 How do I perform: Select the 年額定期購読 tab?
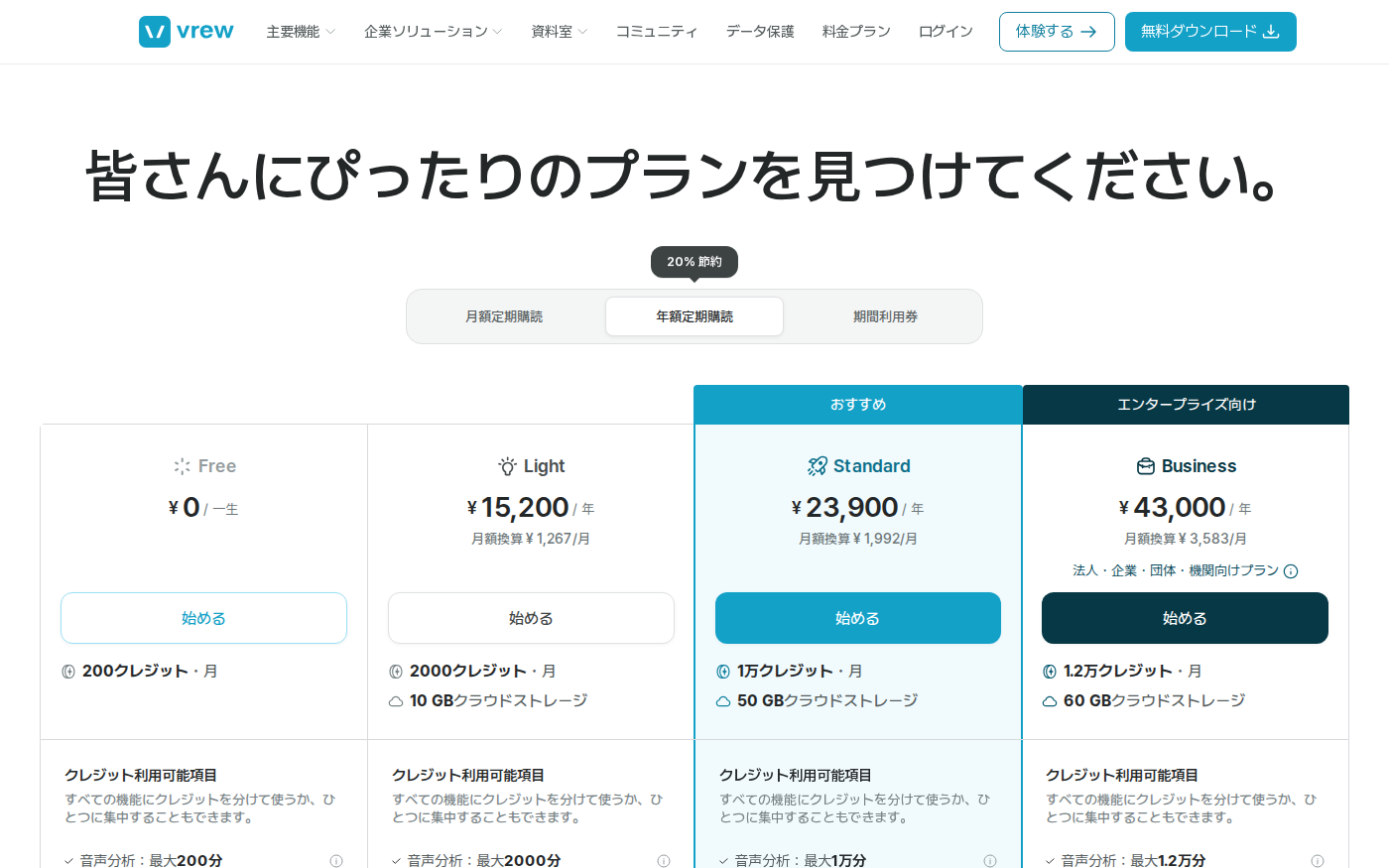[x=694, y=316]
